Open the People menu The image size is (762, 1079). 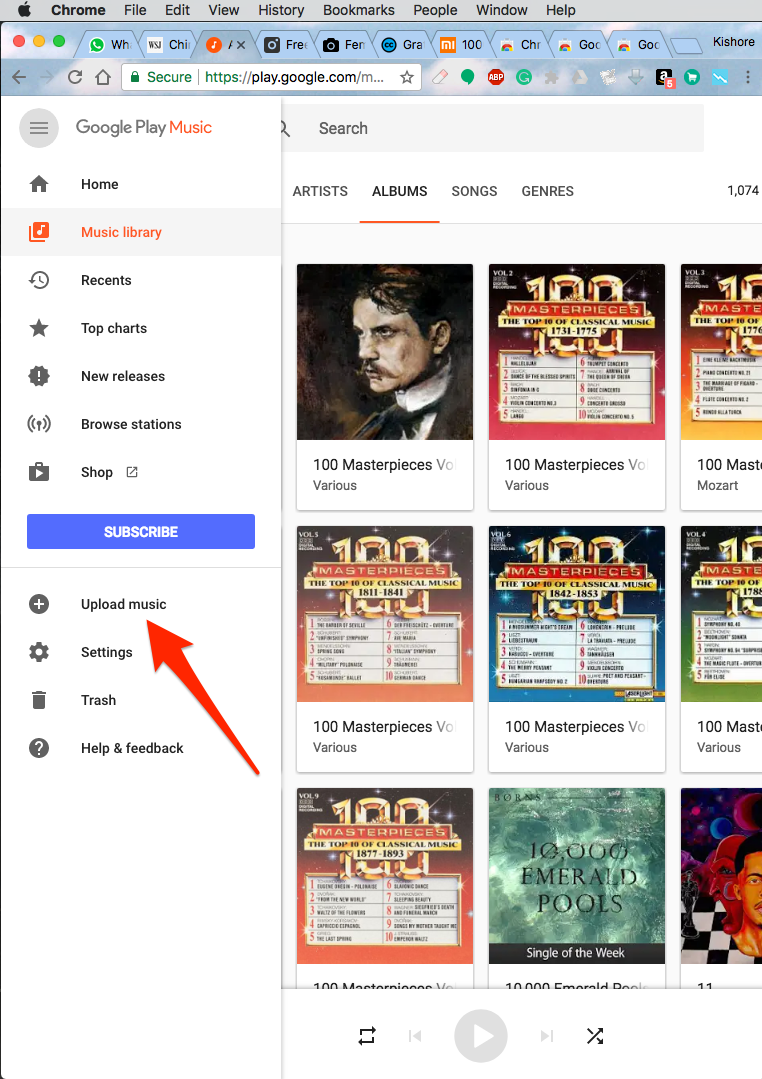point(435,10)
